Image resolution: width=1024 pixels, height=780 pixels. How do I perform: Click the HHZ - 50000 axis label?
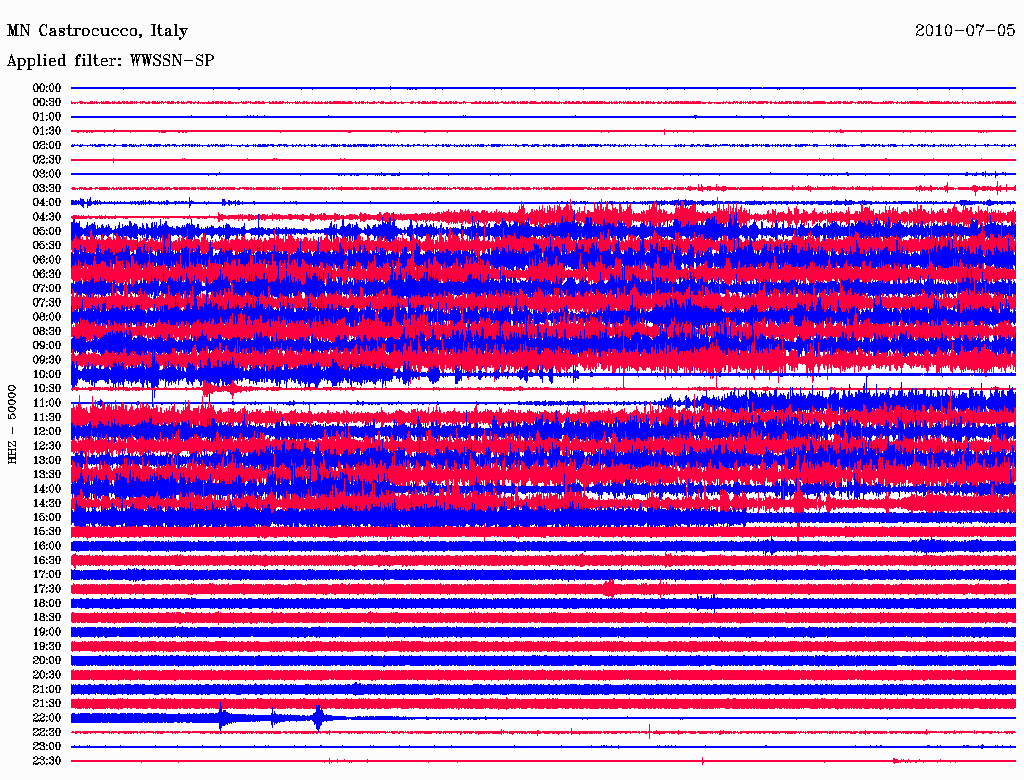pos(12,425)
